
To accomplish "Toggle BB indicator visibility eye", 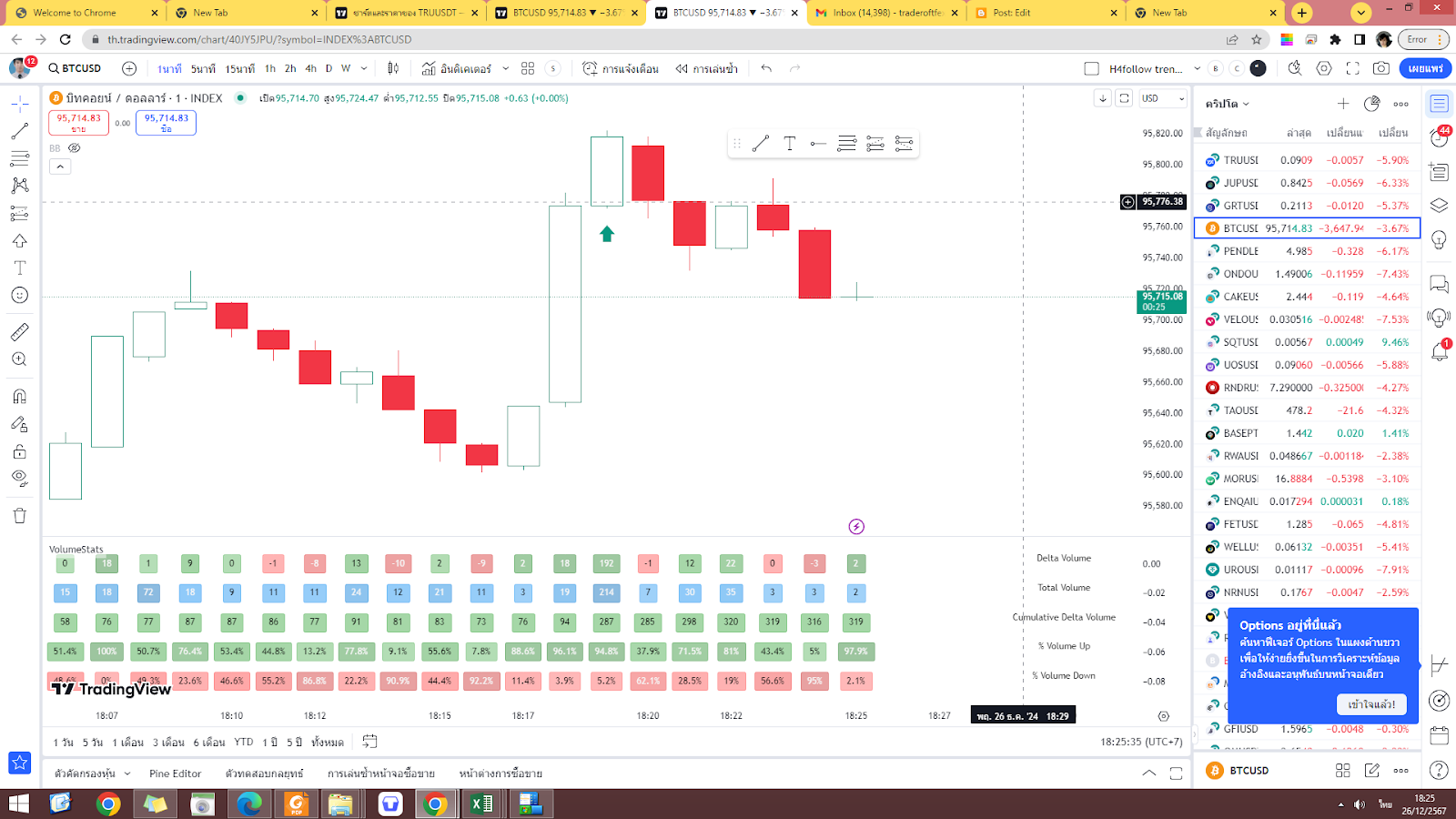I will (x=75, y=147).
